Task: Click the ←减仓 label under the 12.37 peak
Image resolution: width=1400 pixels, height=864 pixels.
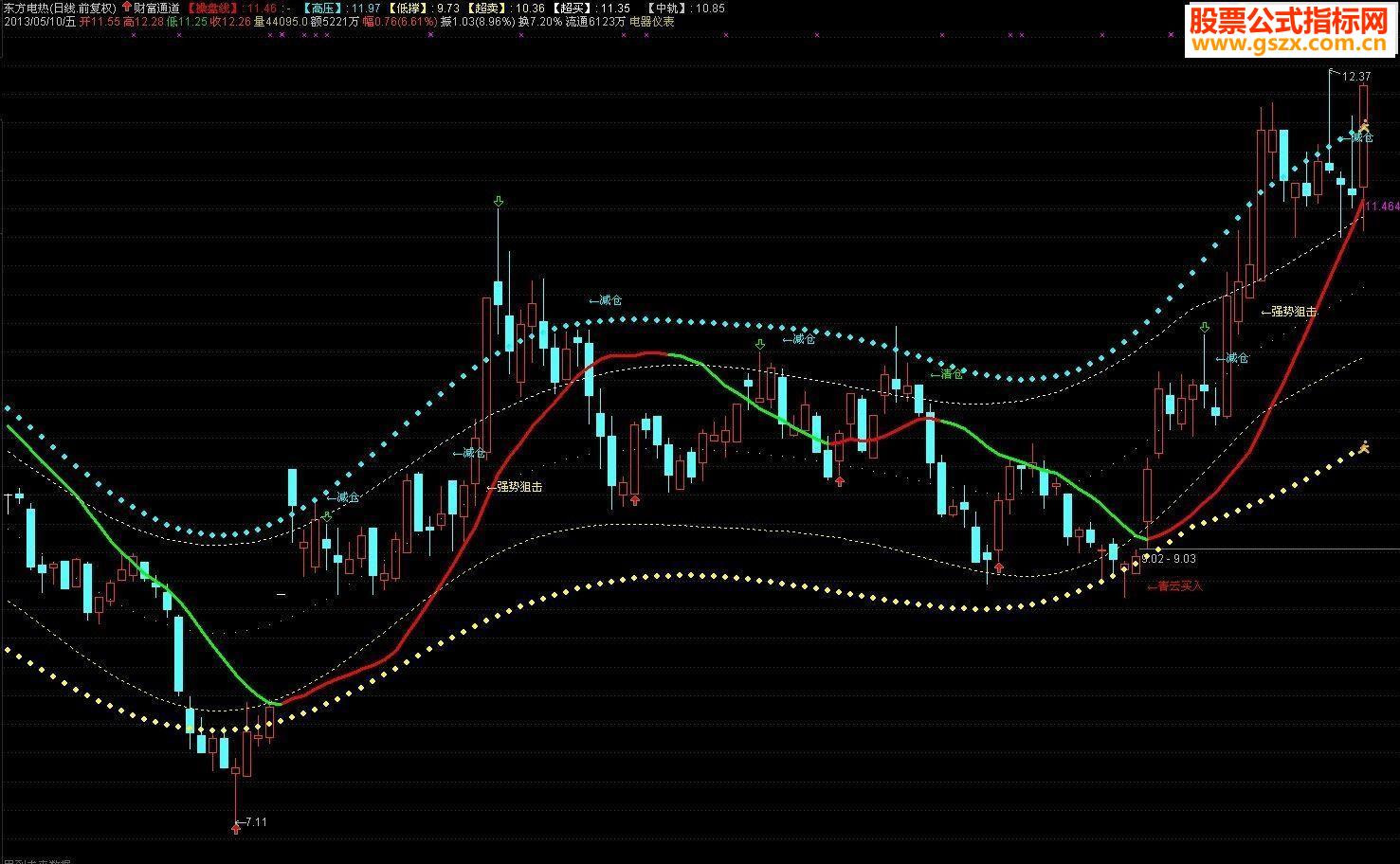Action: click(x=1356, y=137)
